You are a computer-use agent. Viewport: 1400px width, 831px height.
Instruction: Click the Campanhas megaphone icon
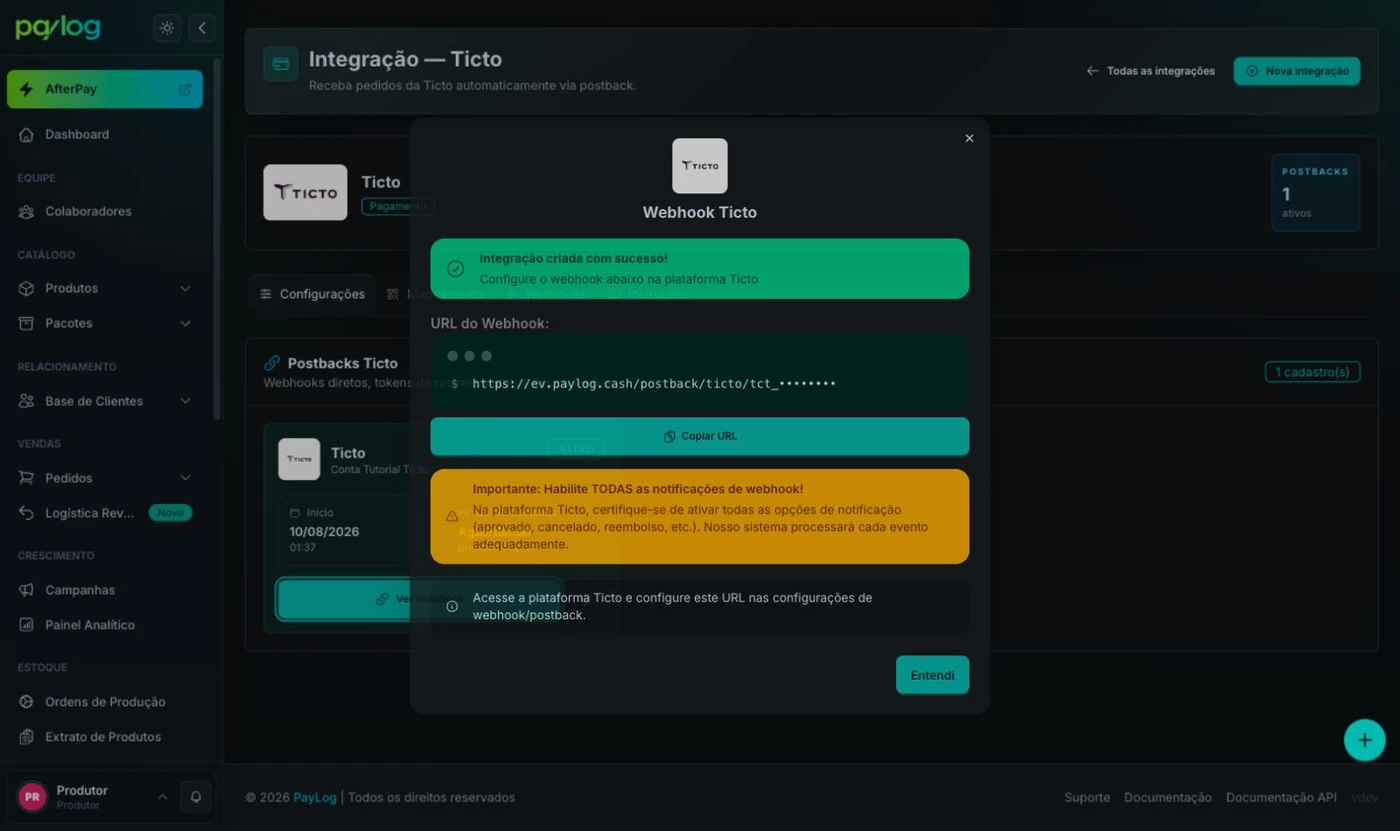pyautogui.click(x=27, y=590)
